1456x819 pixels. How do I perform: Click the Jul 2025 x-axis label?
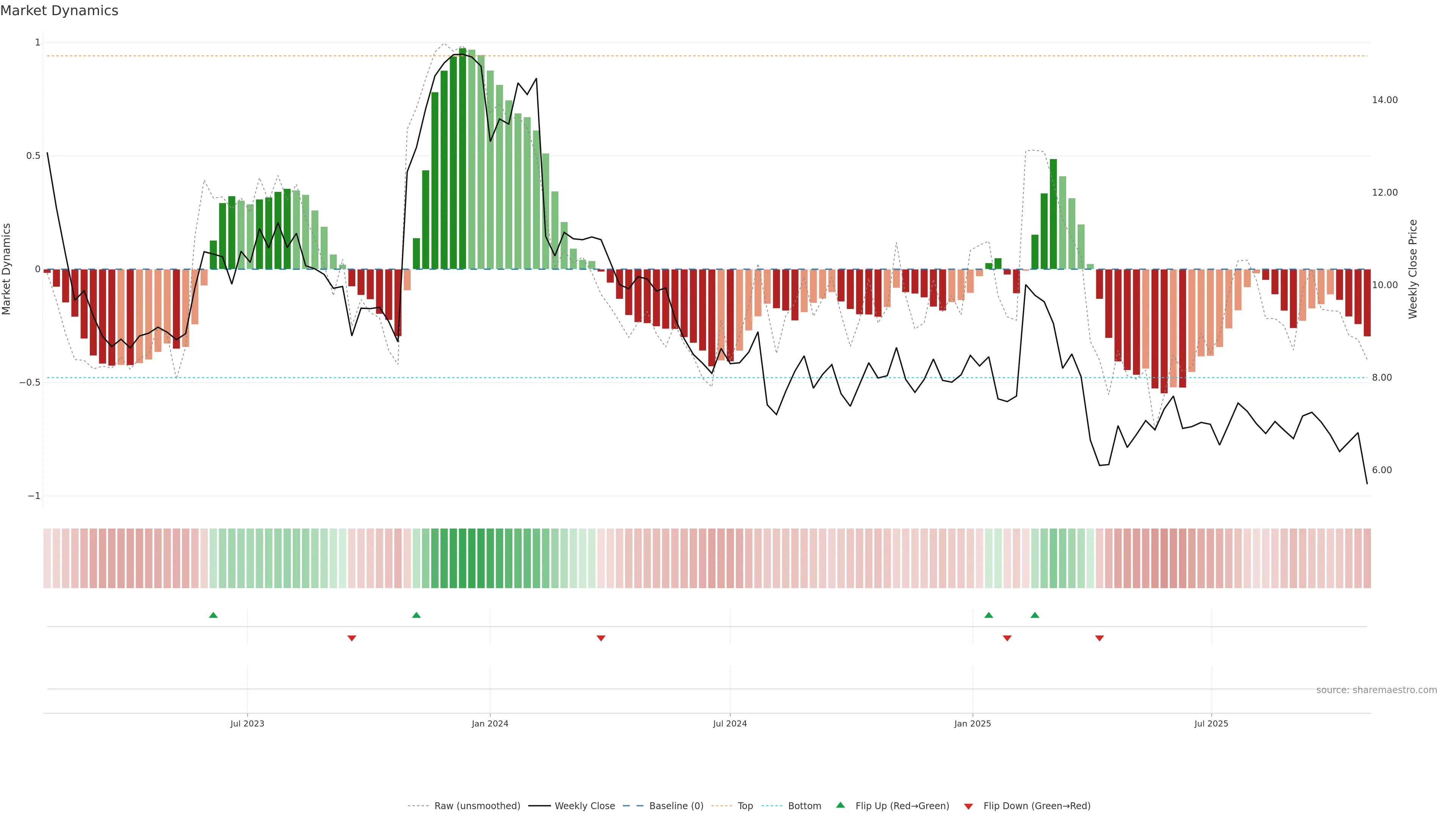pyautogui.click(x=1211, y=723)
